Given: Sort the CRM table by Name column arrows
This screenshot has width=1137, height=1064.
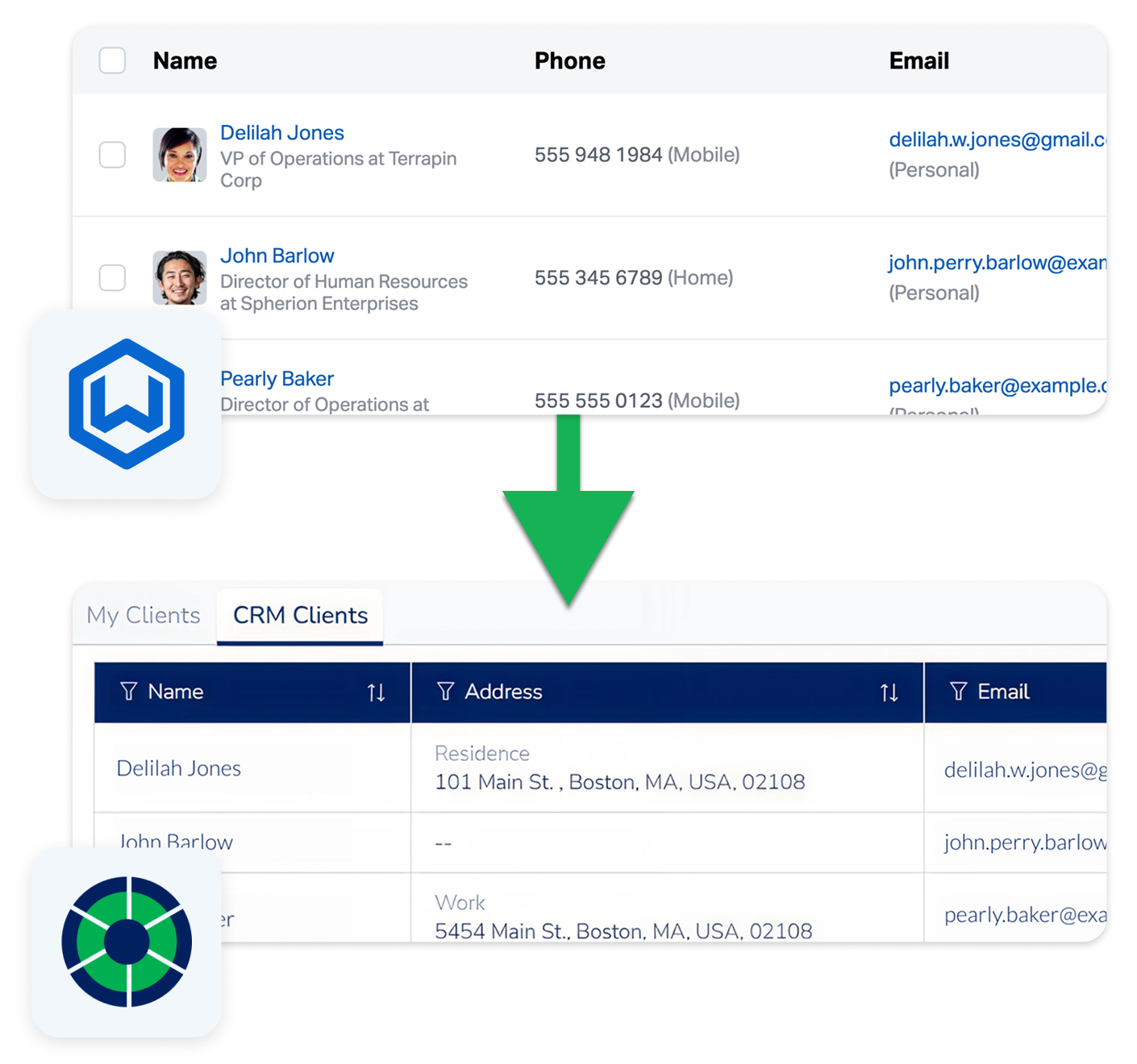Looking at the screenshot, I should [376, 692].
